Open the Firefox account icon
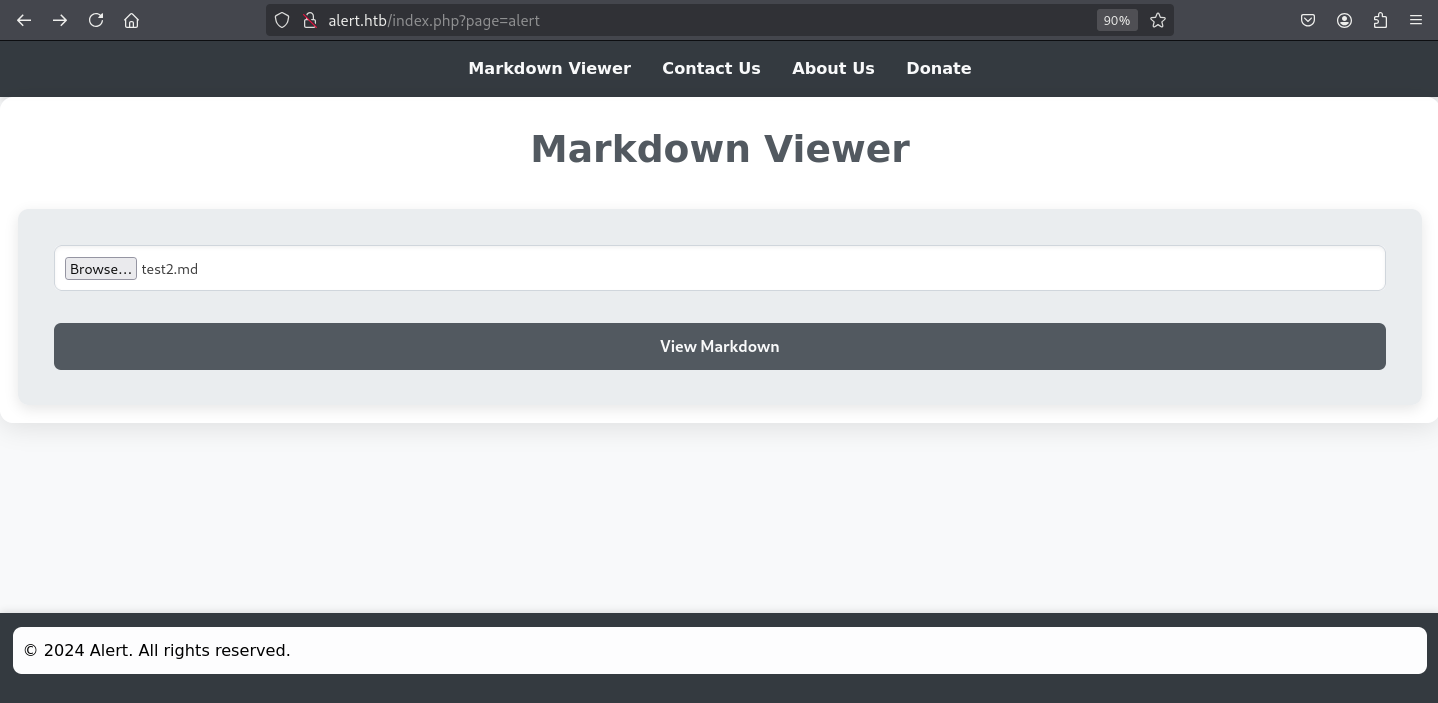 click(1344, 20)
